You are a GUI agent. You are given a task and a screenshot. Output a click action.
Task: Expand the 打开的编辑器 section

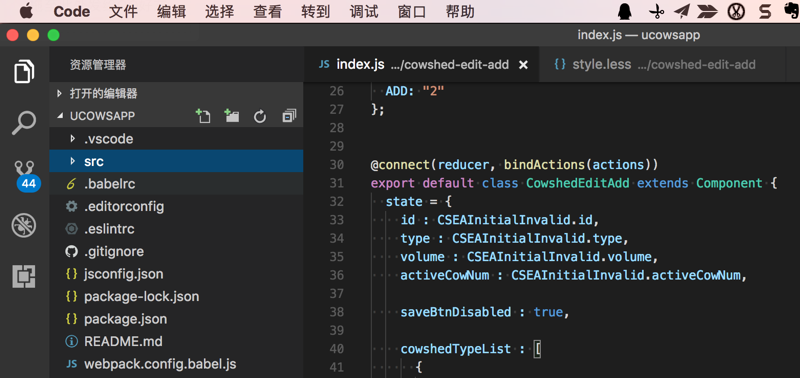[104, 93]
